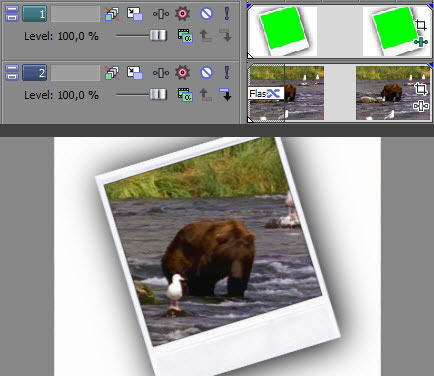Solo track 1 with exclamation icon
434x376 pixels.
[x=227, y=14]
